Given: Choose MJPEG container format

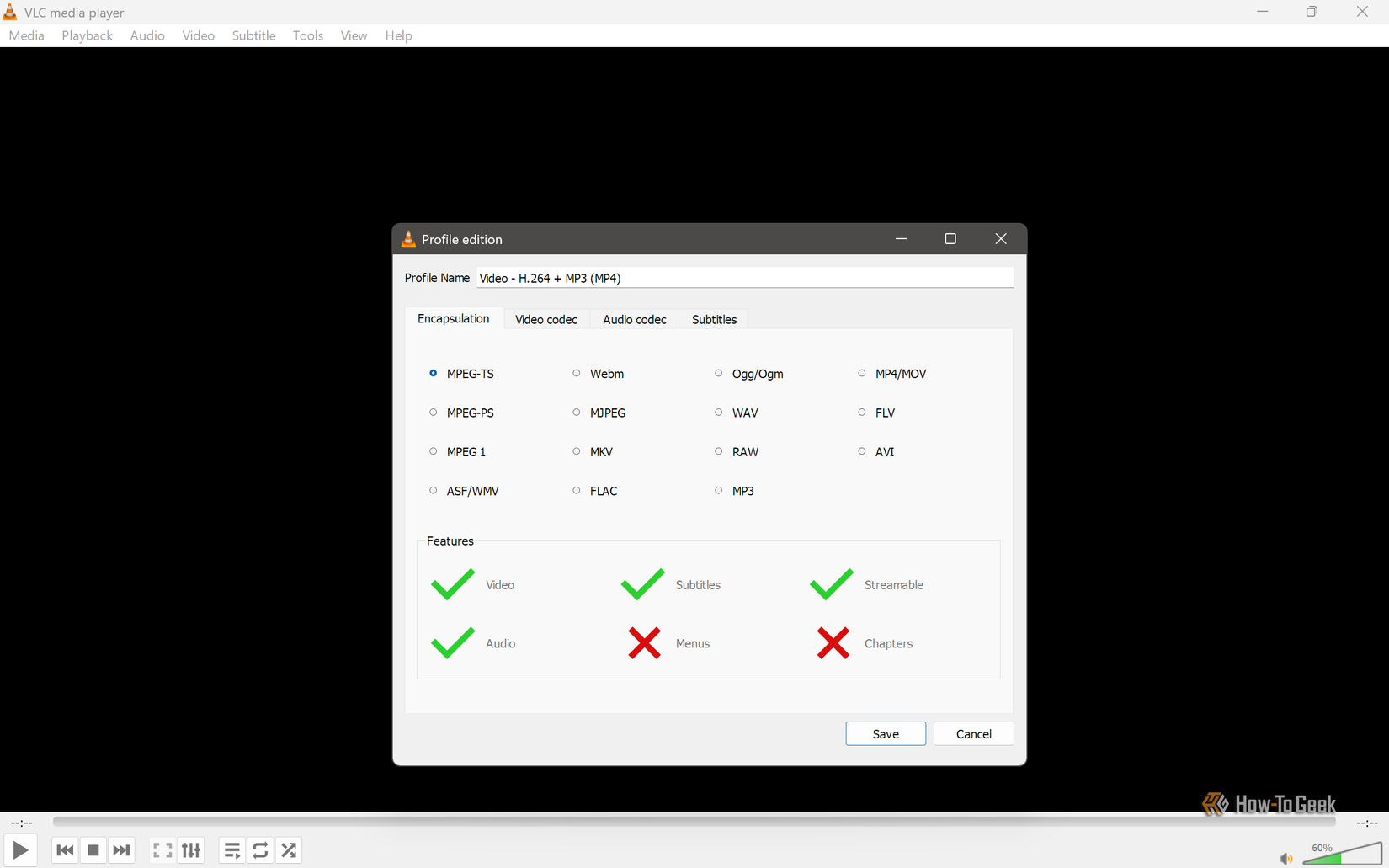Looking at the screenshot, I should point(599,413).
